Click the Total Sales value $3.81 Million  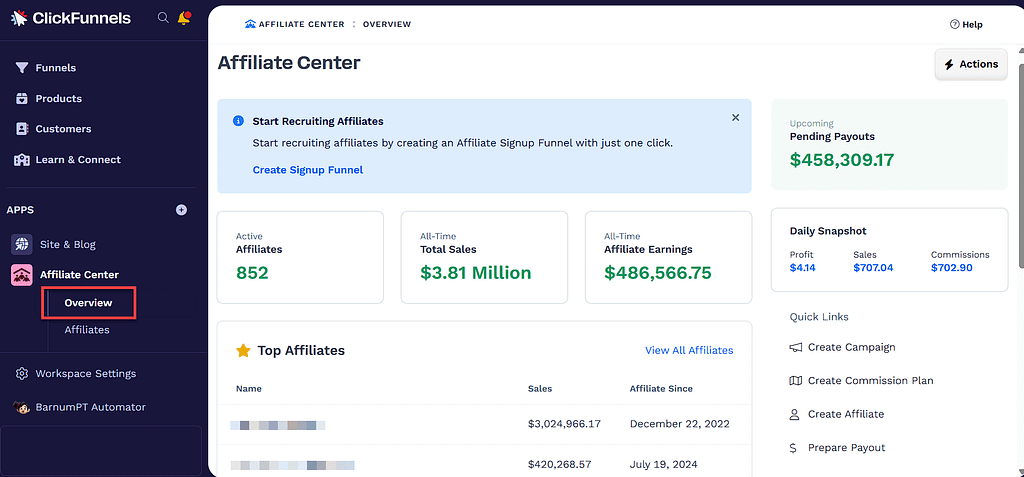475,272
